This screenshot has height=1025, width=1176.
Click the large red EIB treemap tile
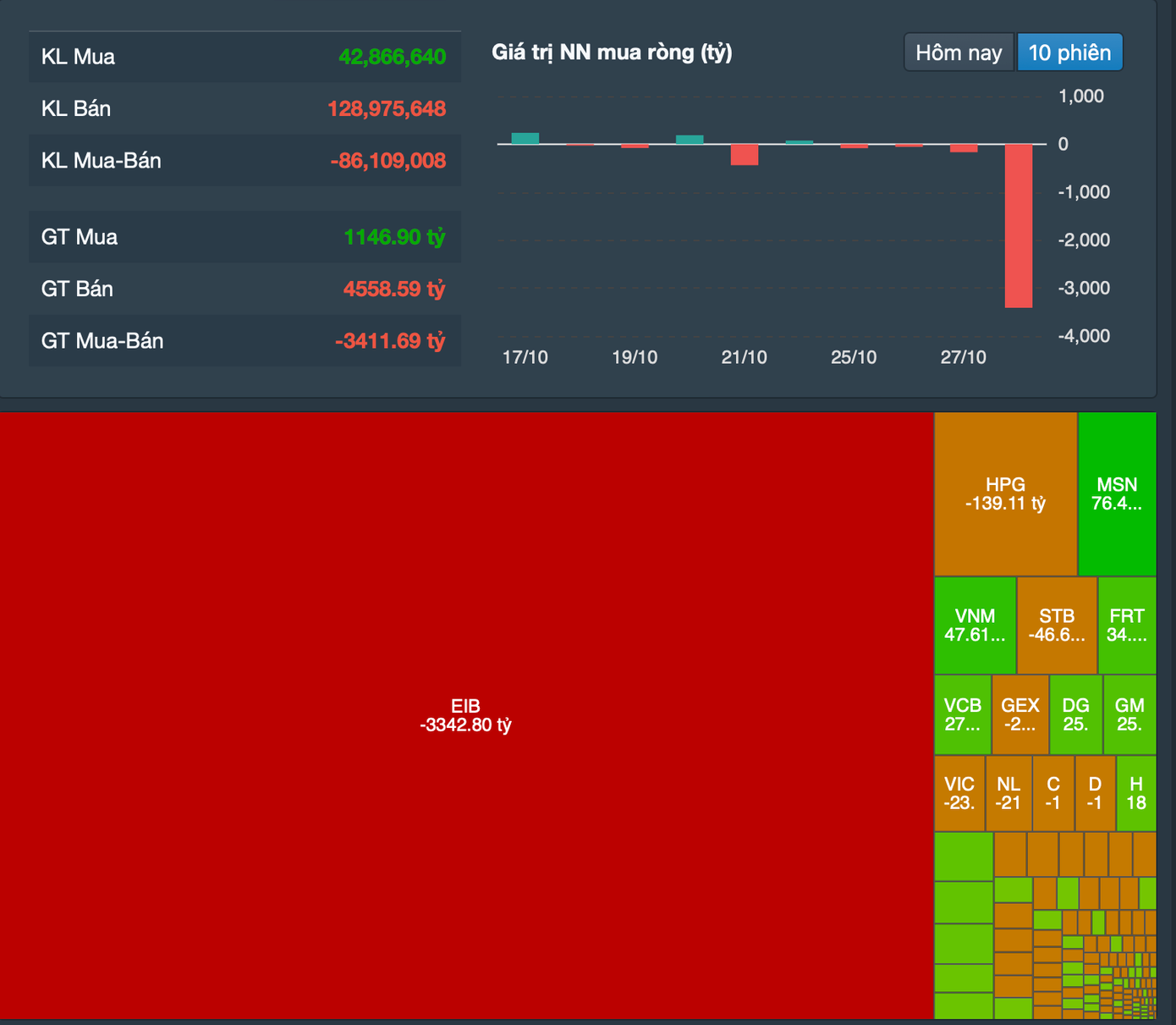click(x=465, y=715)
